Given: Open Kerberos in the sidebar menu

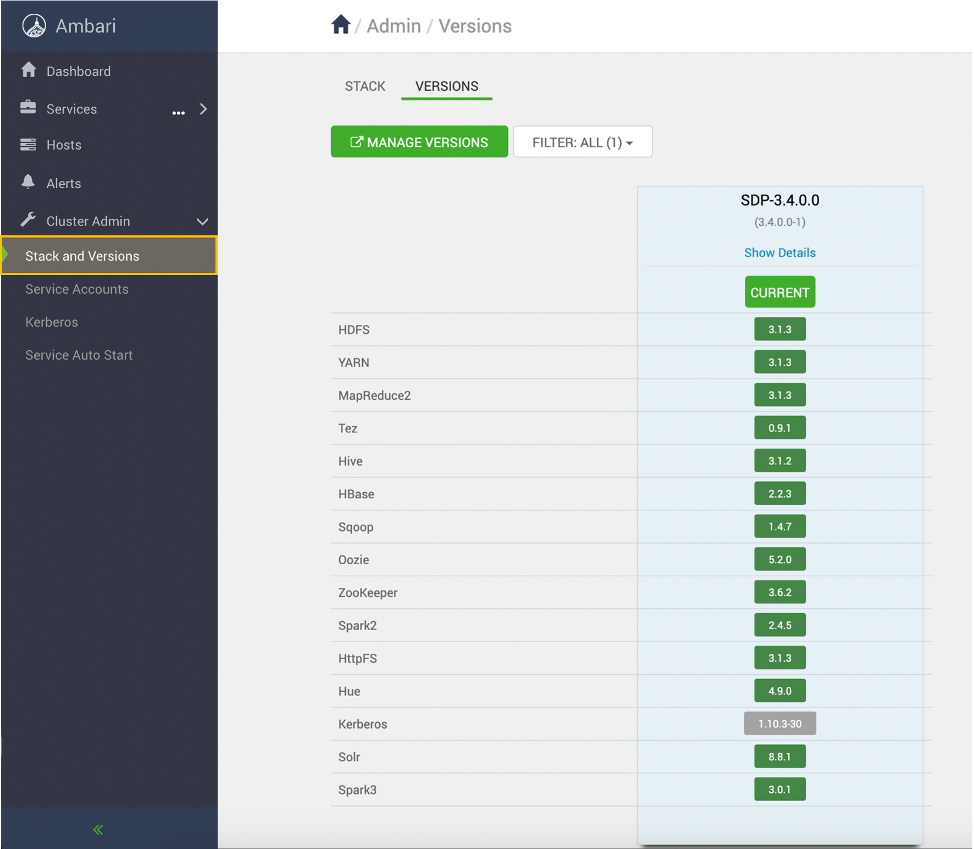Looking at the screenshot, I should click(x=52, y=322).
